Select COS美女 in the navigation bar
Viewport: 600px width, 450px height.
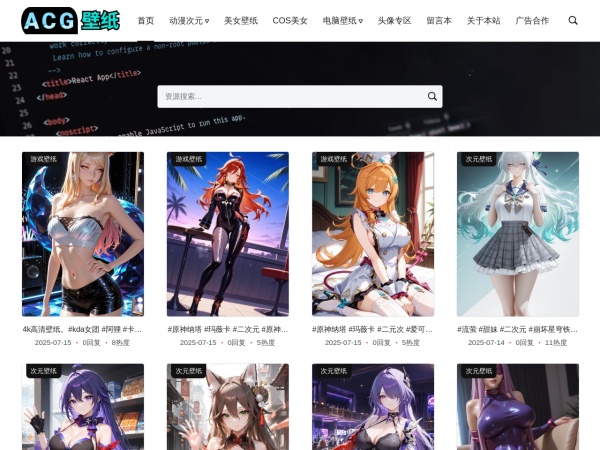(290, 20)
